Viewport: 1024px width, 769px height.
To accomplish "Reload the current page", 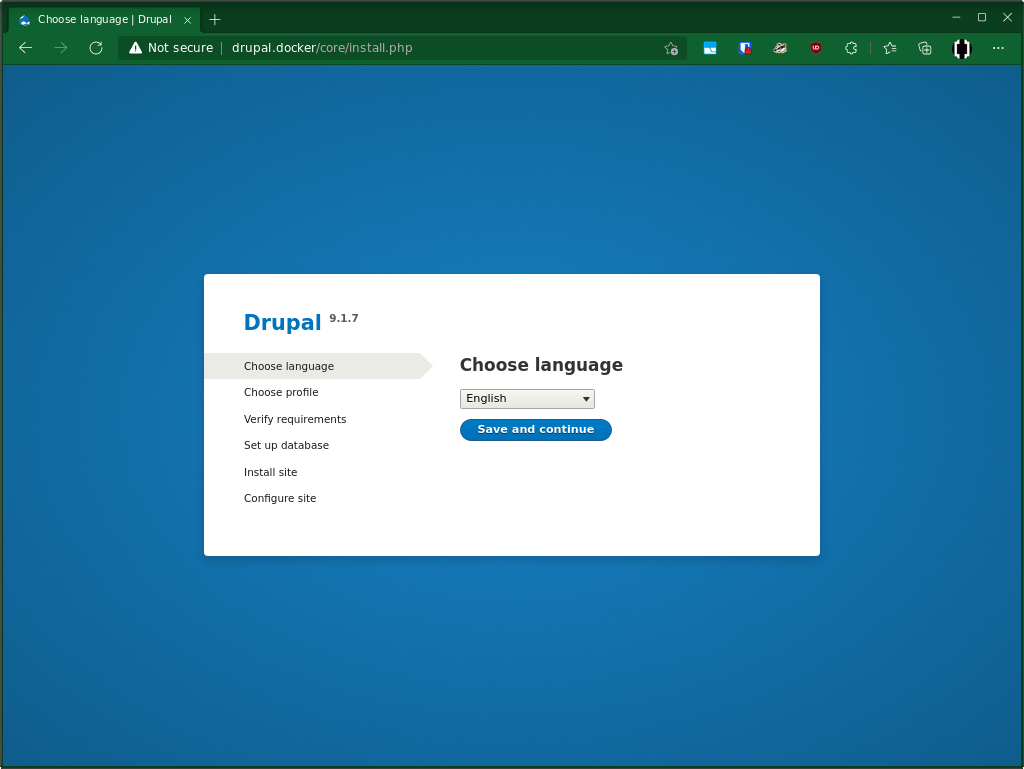I will coord(95,47).
